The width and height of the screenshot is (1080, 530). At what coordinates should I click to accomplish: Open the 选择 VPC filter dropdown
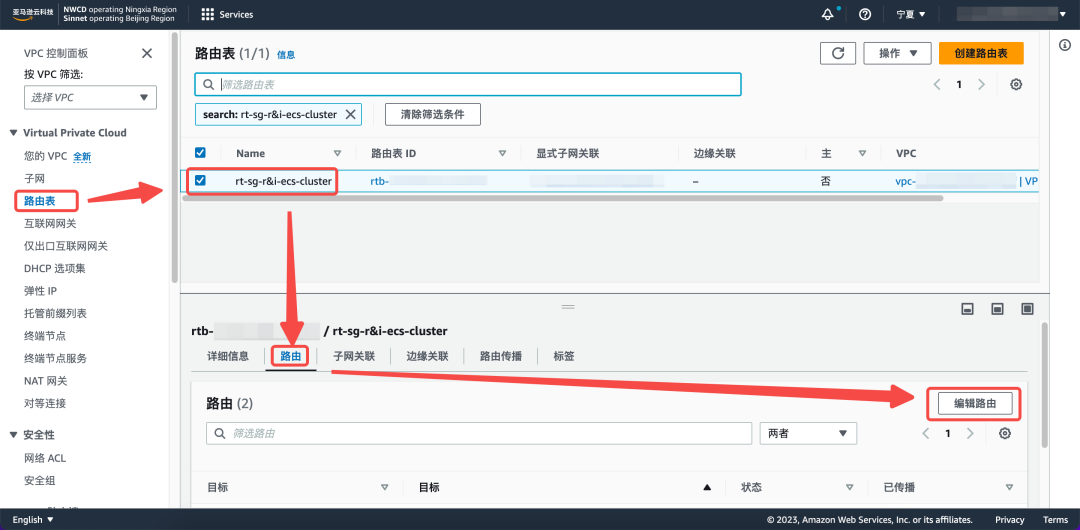90,97
